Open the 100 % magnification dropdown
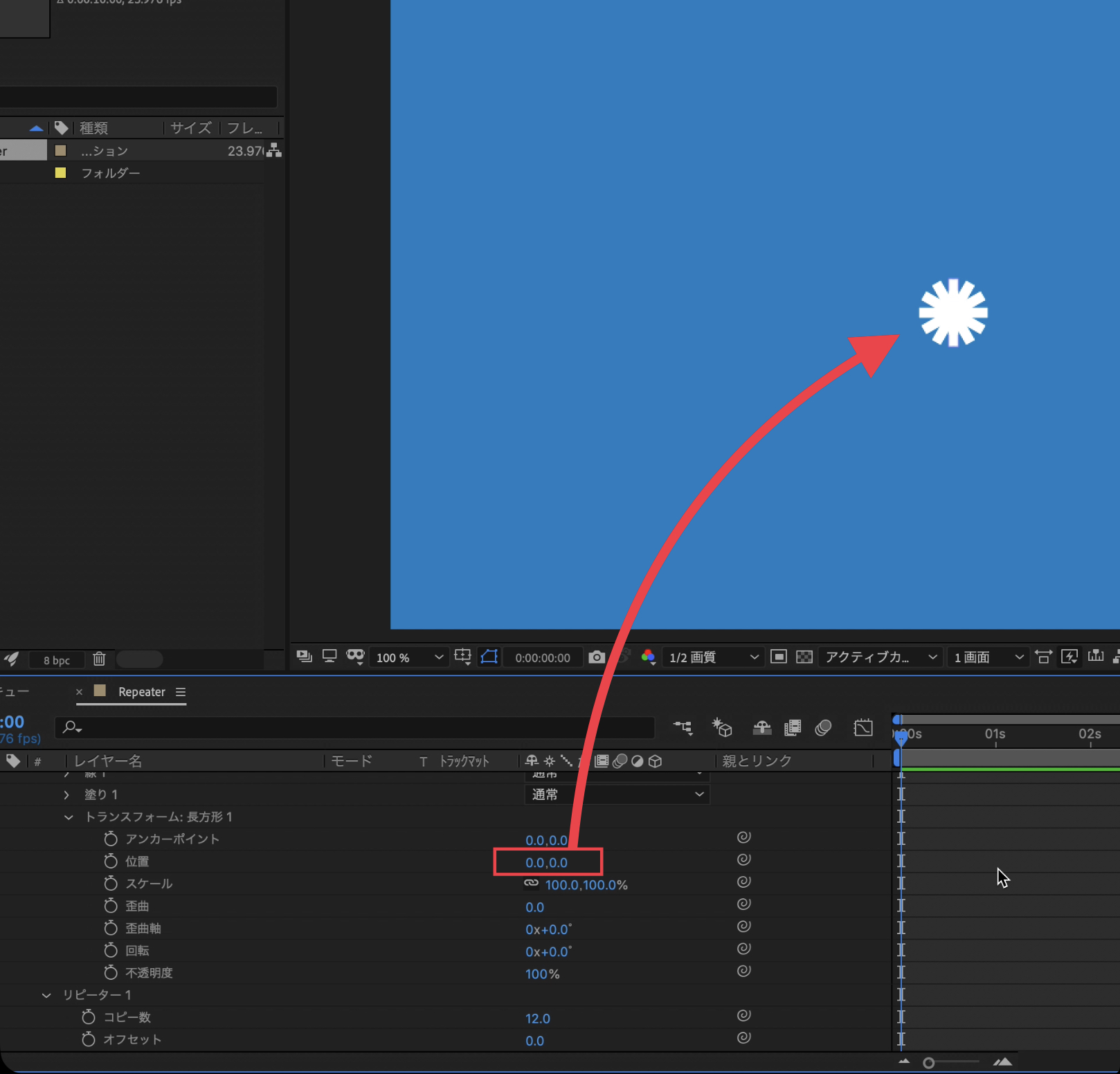The image size is (1120, 1074). pos(409,657)
